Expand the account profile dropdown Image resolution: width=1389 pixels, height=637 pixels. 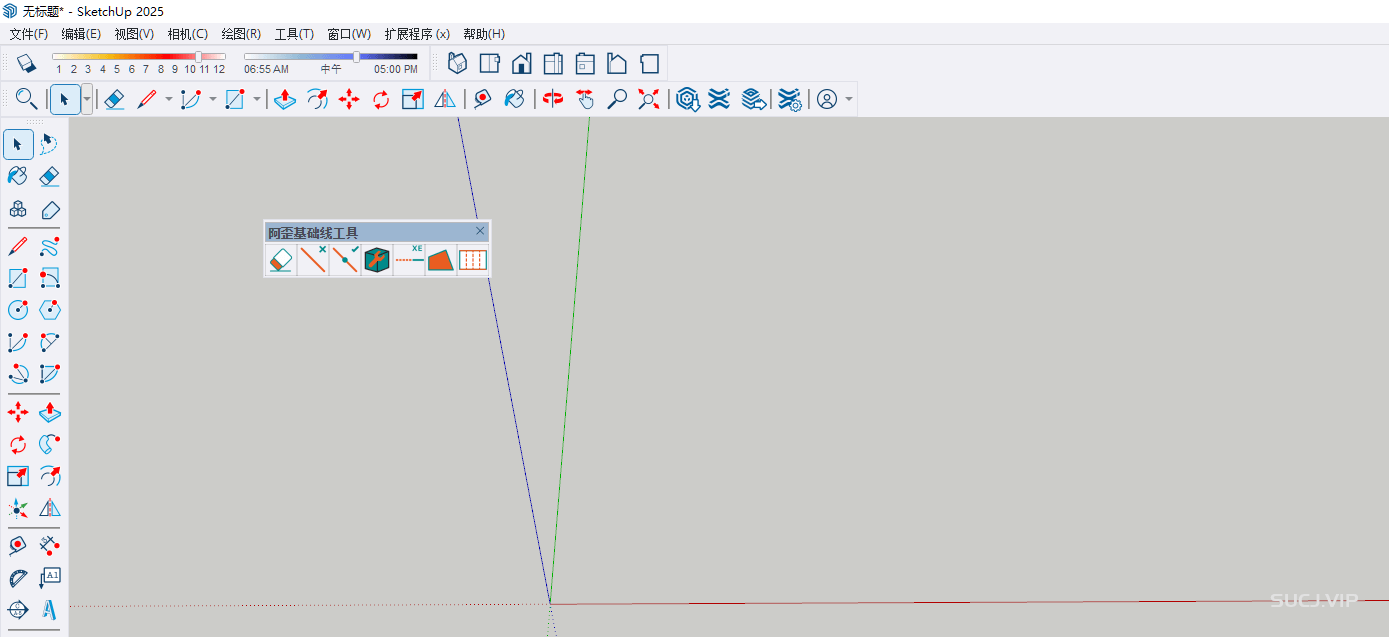[x=849, y=99]
